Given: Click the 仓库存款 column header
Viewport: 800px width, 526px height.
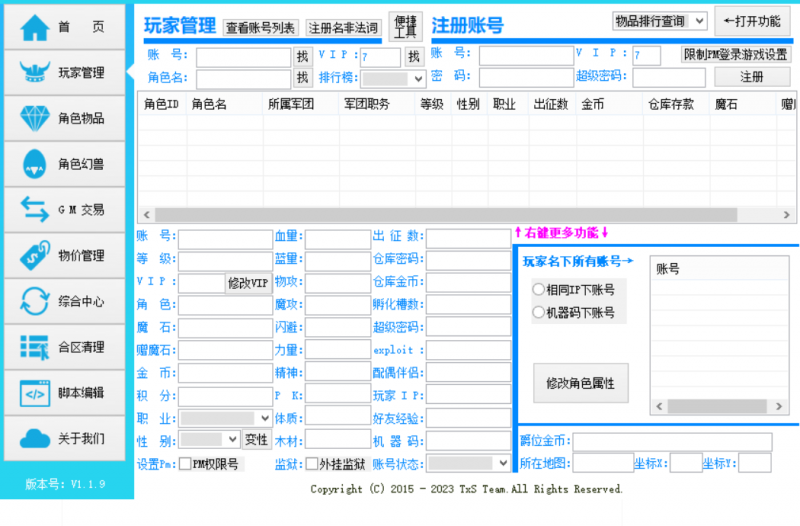Looking at the screenshot, I should click(x=675, y=105).
